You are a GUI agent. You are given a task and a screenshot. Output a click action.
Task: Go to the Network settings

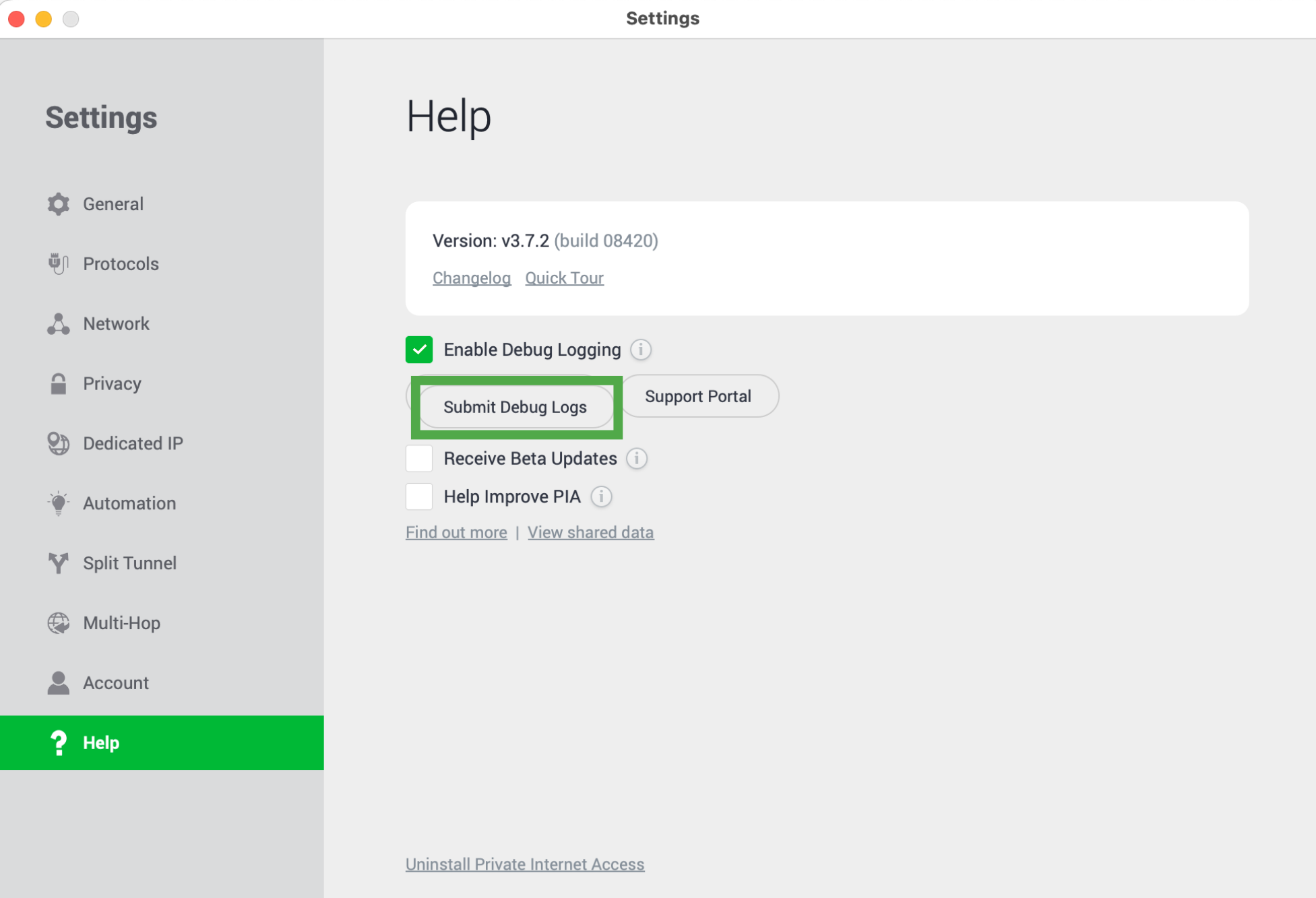pyautogui.click(x=162, y=324)
